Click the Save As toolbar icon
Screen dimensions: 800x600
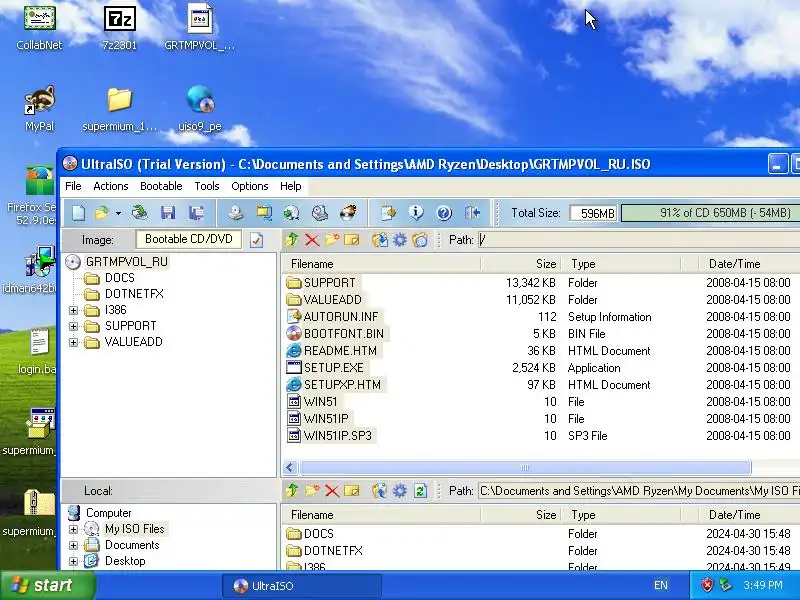(x=196, y=213)
